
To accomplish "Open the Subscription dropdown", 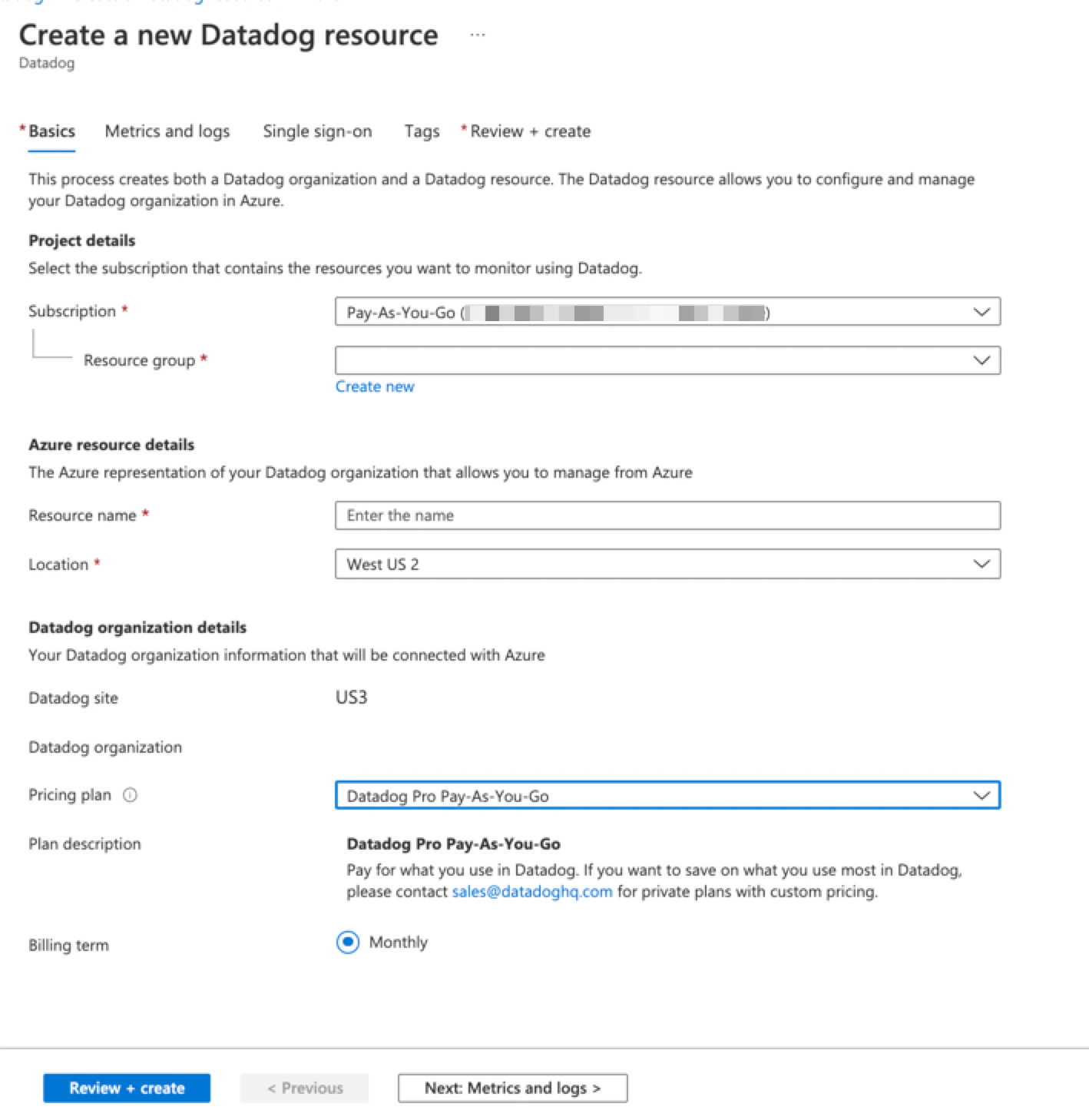I will click(x=667, y=312).
